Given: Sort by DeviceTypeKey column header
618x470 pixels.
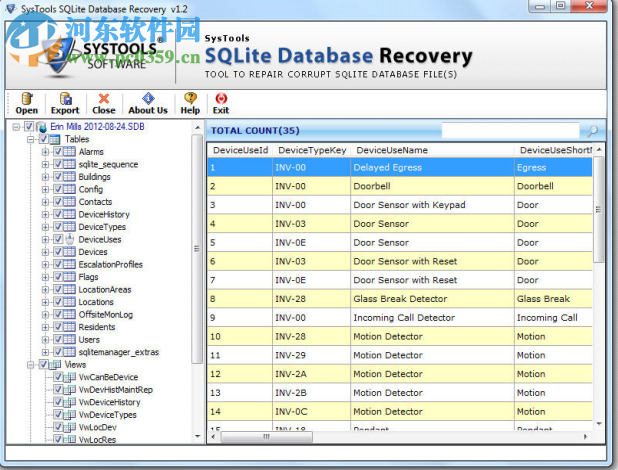Looking at the screenshot, I should point(312,150).
